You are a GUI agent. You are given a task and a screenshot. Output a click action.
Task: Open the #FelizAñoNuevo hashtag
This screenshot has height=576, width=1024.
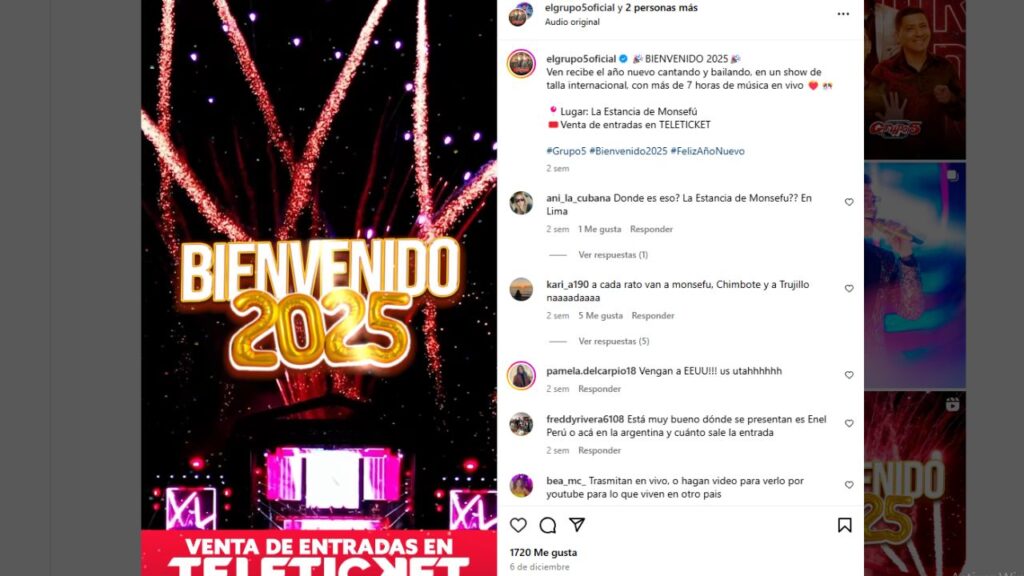[x=707, y=151]
